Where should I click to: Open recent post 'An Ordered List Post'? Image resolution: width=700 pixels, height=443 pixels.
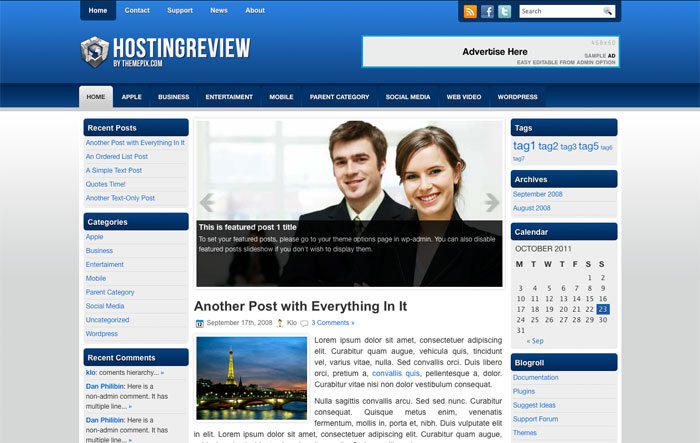[x=117, y=157]
